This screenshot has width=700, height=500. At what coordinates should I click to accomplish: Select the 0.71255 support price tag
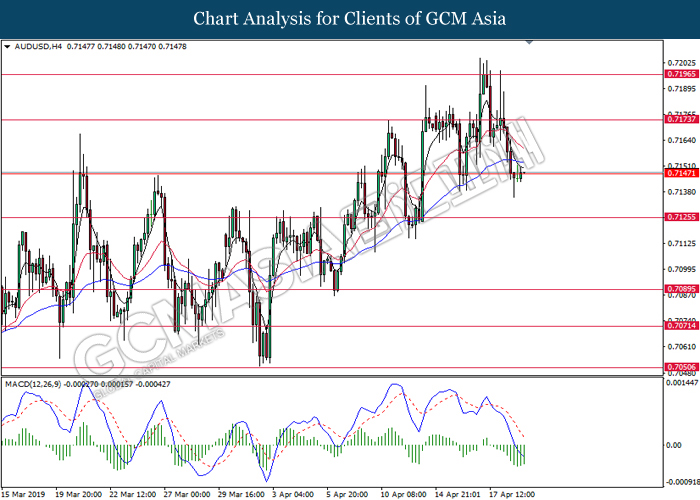[680, 217]
